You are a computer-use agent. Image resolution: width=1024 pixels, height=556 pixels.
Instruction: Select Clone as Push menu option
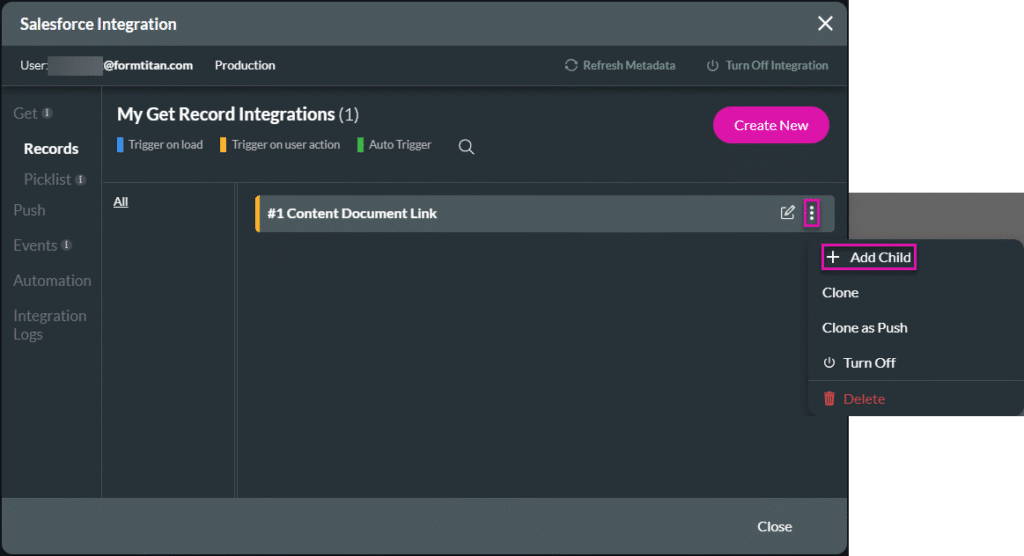(x=865, y=328)
